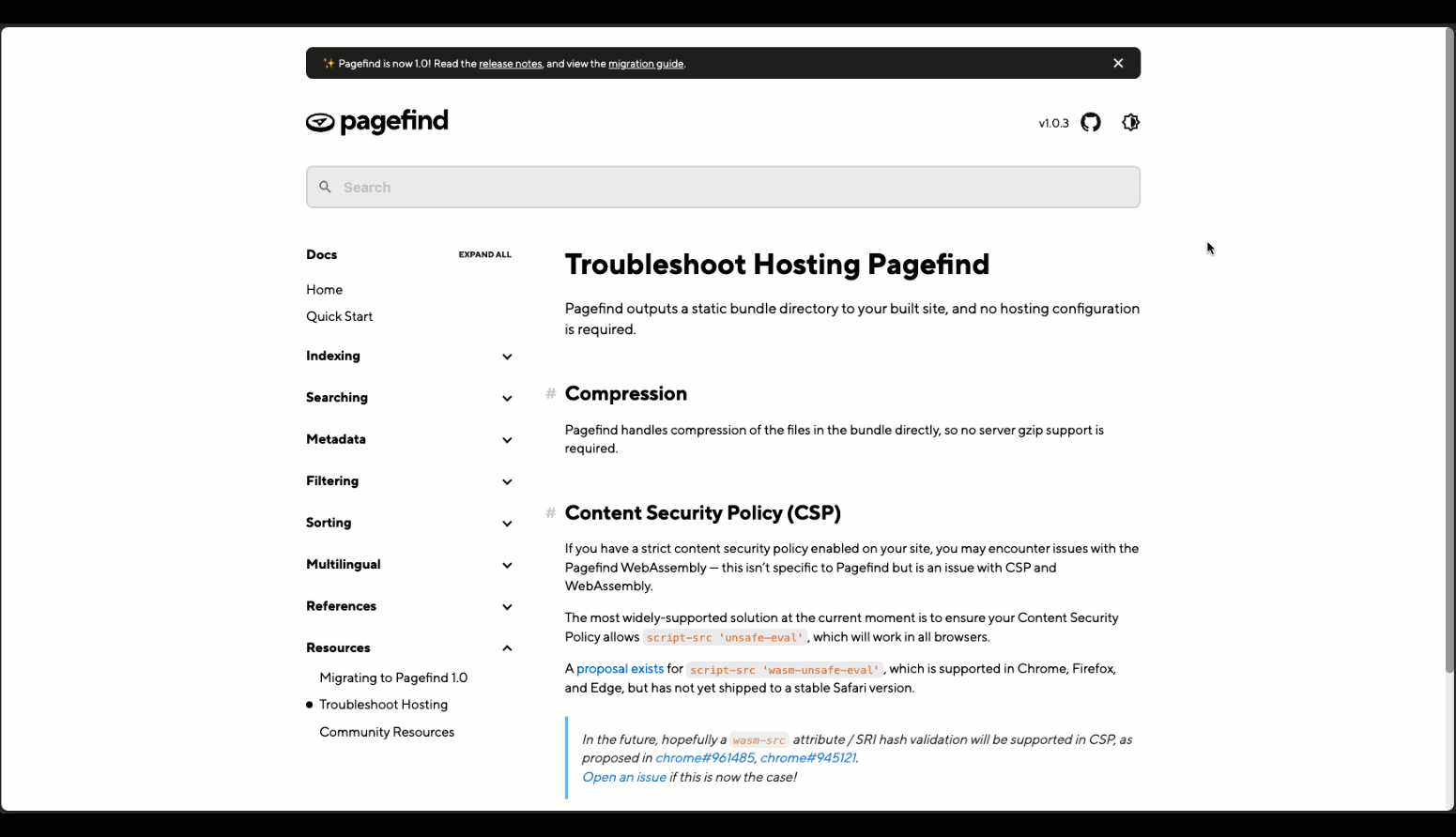Image resolution: width=1456 pixels, height=837 pixels.
Task: Select the Filtering sidebar heading
Action: [332, 480]
